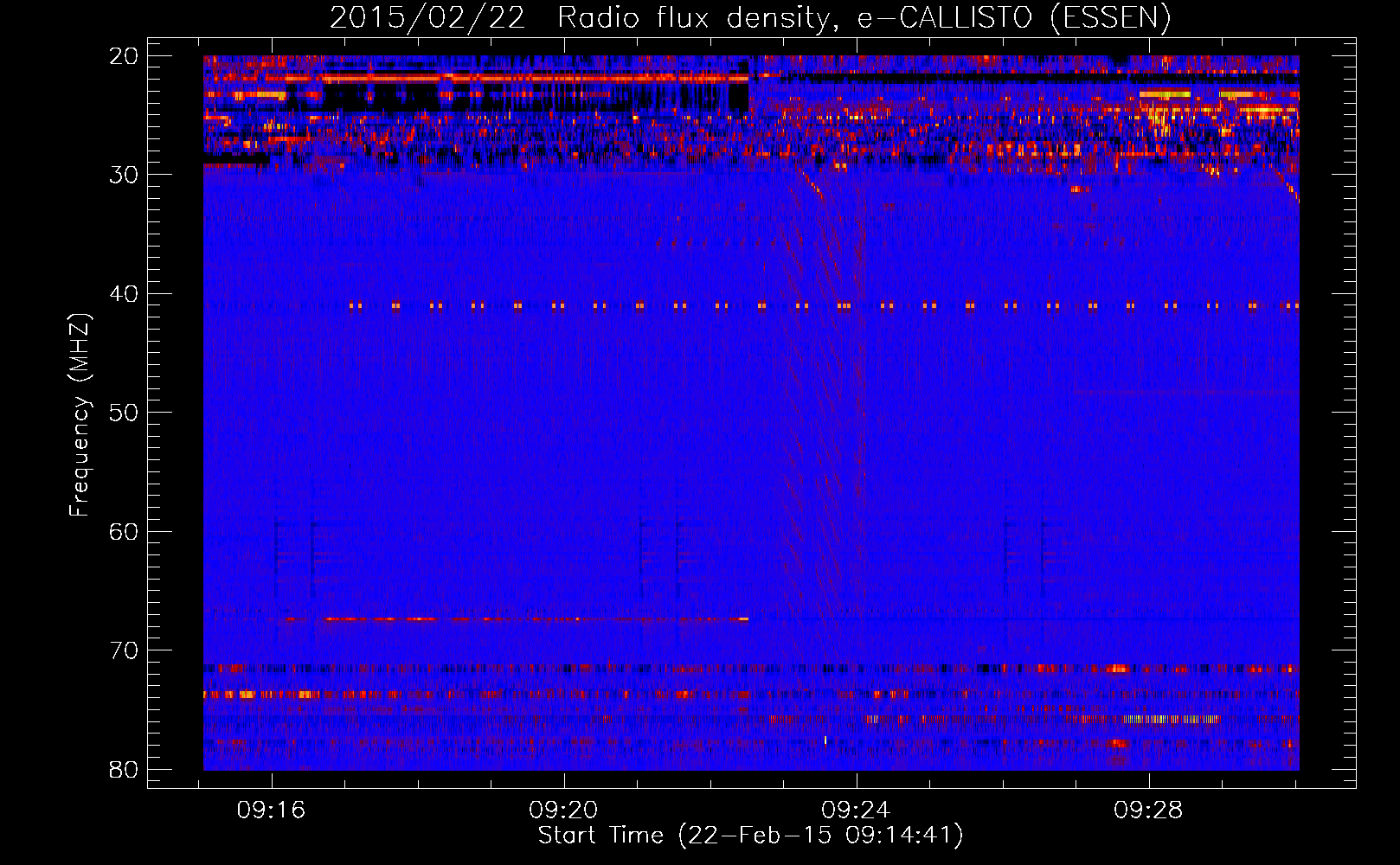
Task: Click the '30' frequency tick label
Action: (x=124, y=175)
